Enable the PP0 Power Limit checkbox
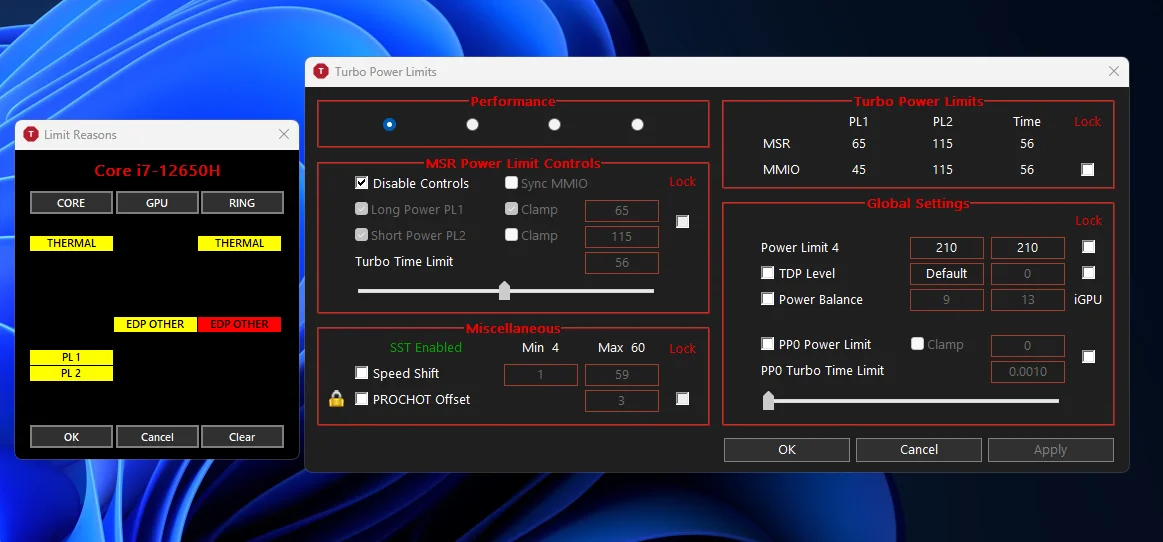1163x542 pixels. point(768,344)
